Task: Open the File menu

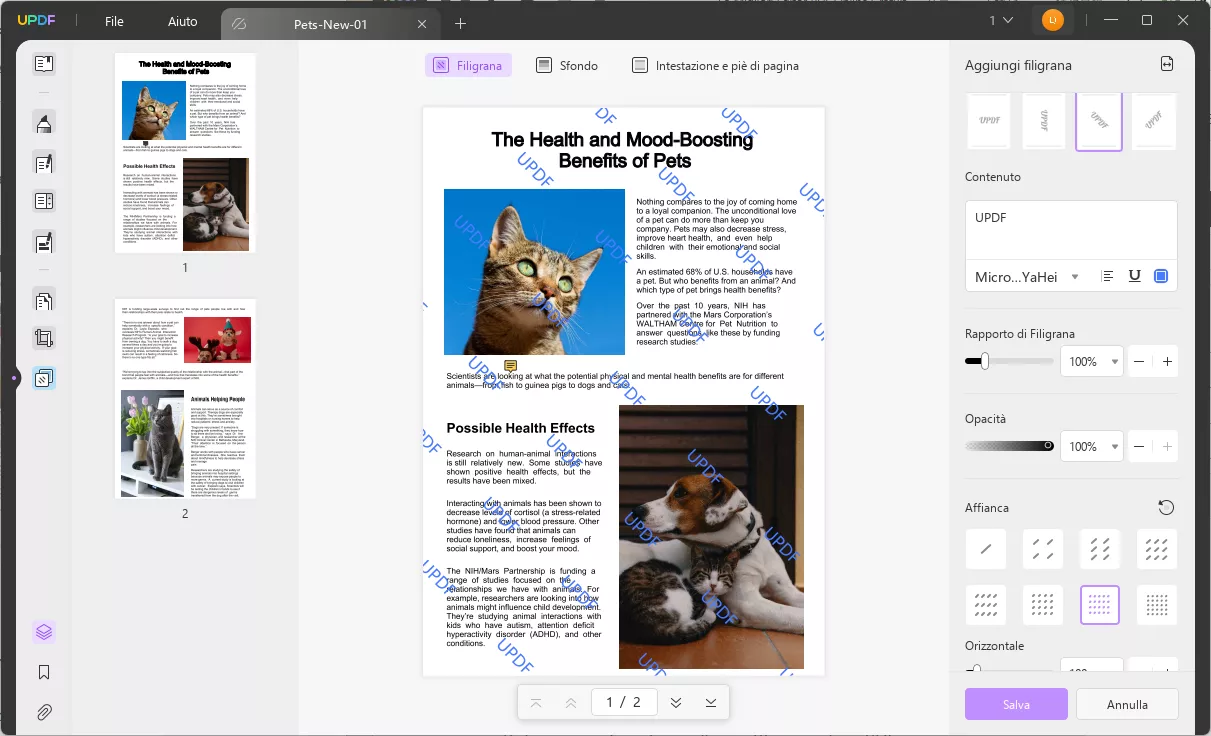Action: tap(114, 21)
